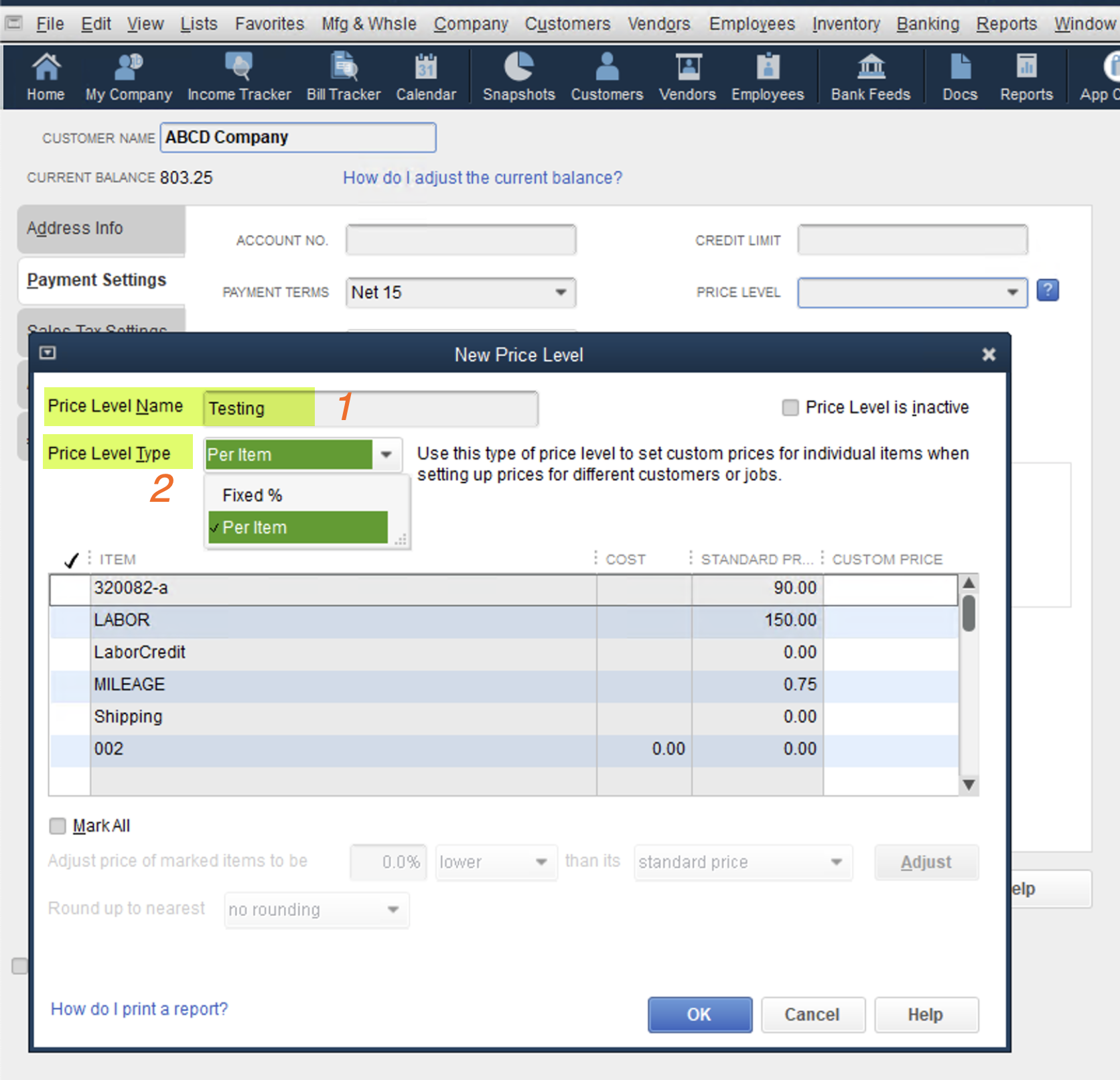Viewport: 1120px width, 1080px height.
Task: Enable the Mark All checkbox
Action: 58,825
